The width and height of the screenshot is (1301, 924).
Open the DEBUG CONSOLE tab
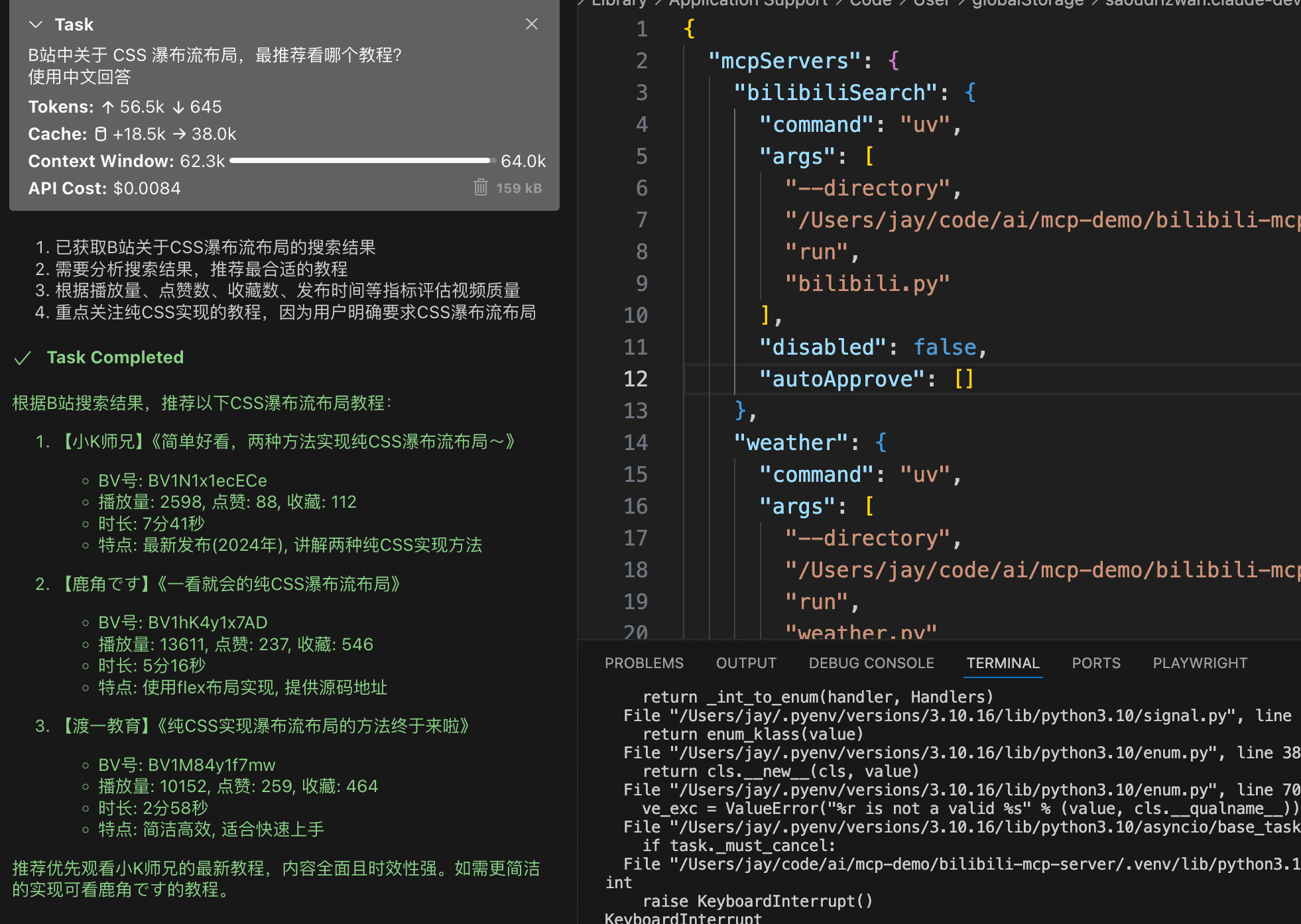(871, 663)
